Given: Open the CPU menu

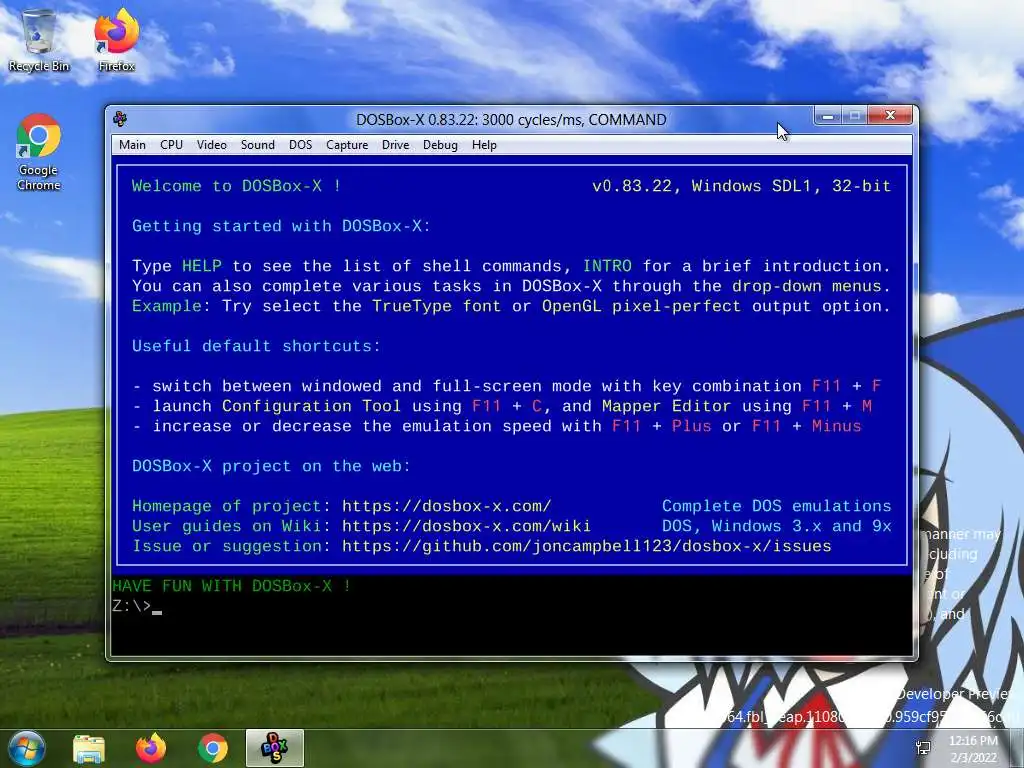Looking at the screenshot, I should [x=171, y=145].
